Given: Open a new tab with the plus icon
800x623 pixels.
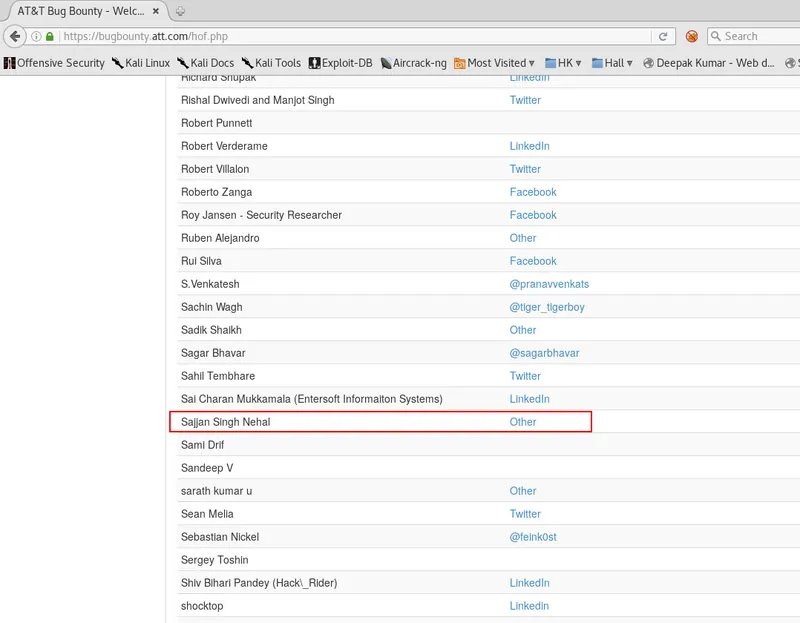Looking at the screenshot, I should coord(180,11).
